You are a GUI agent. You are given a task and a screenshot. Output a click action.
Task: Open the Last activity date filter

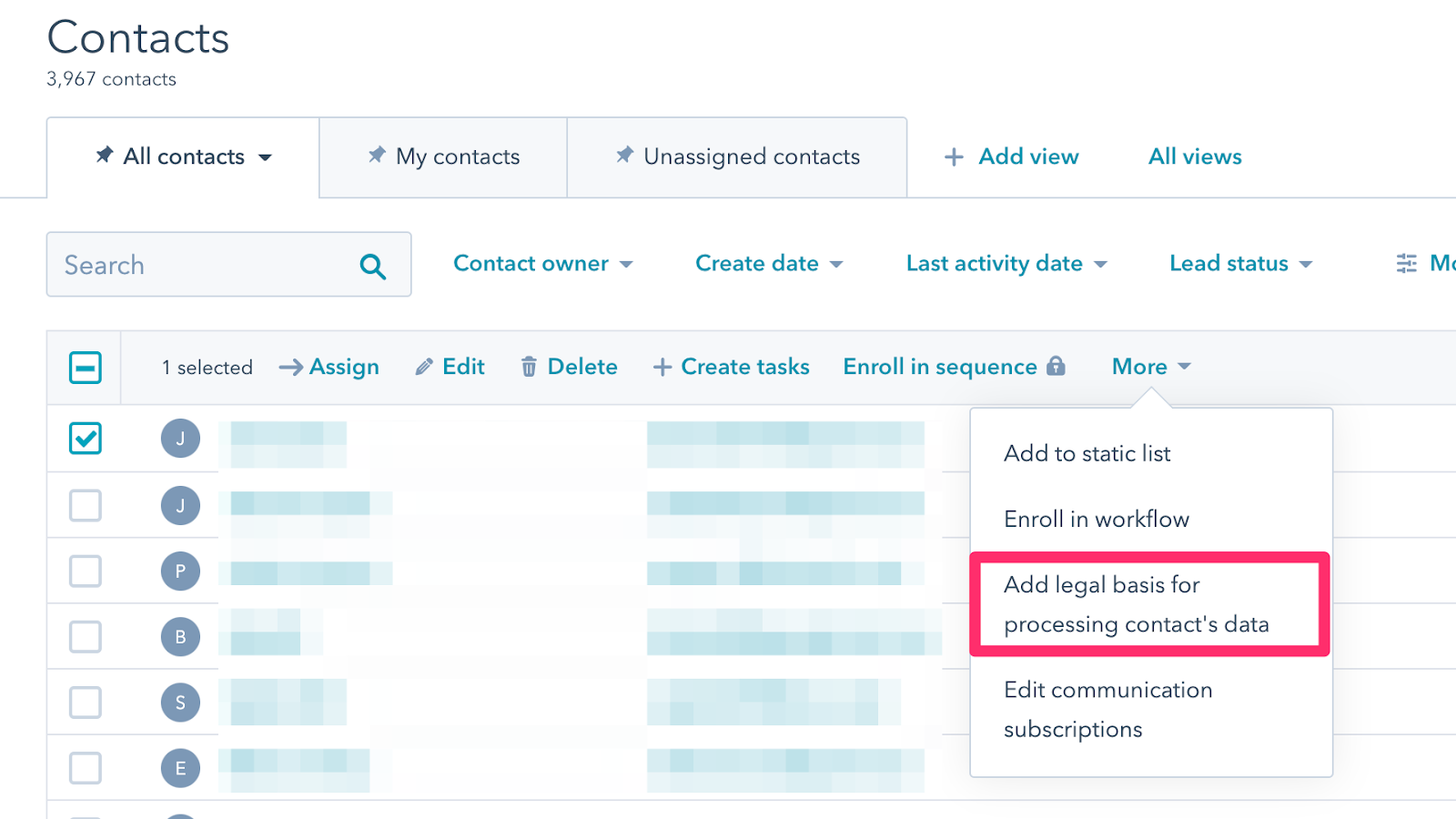coord(1006,264)
